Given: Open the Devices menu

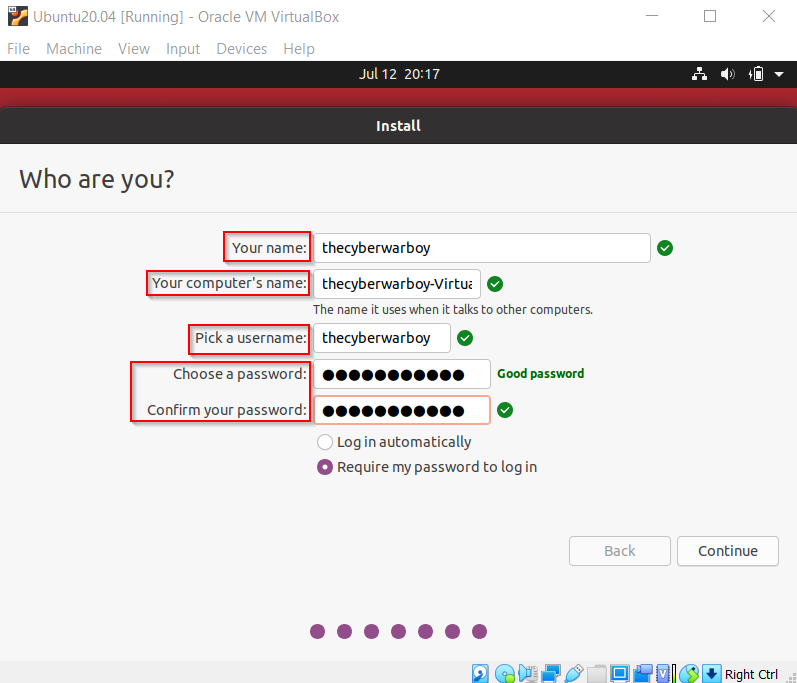Looking at the screenshot, I should [241, 49].
